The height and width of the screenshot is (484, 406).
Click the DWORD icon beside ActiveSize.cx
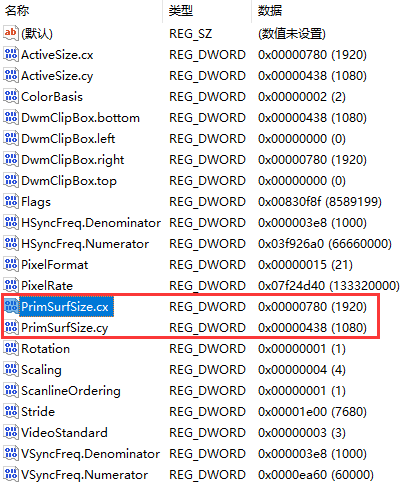click(x=11, y=54)
